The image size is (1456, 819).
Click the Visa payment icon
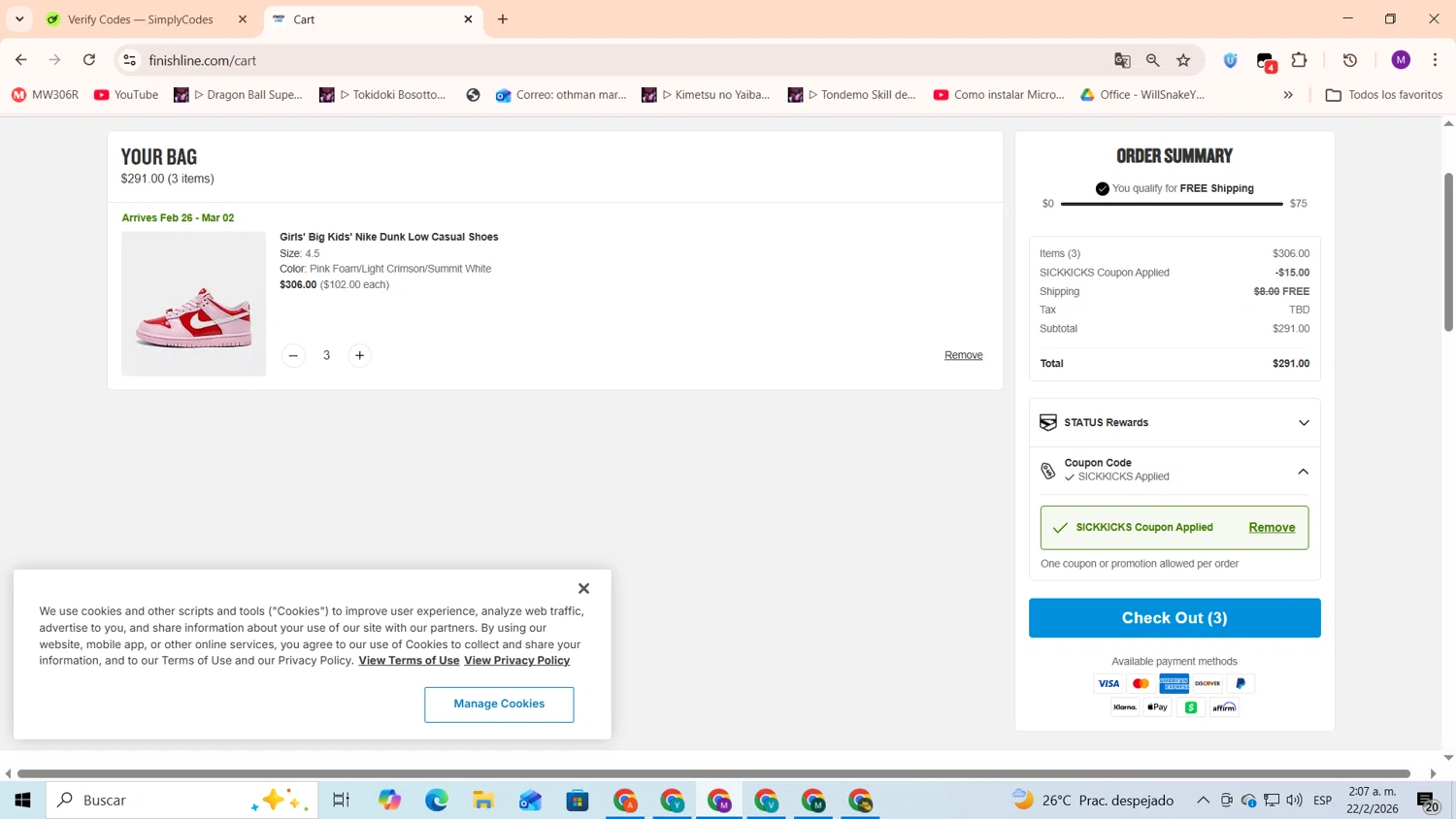1109,684
